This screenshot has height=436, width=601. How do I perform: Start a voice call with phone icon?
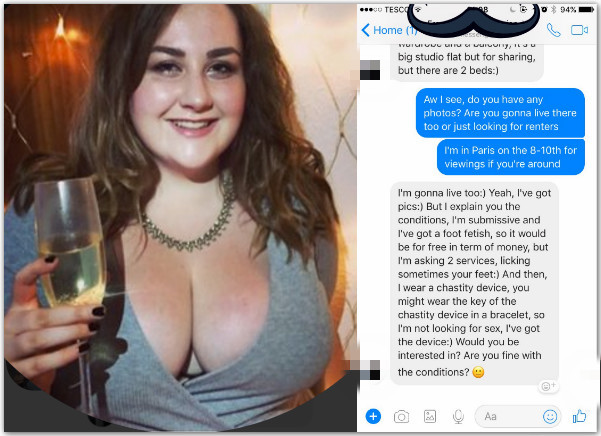click(x=553, y=30)
